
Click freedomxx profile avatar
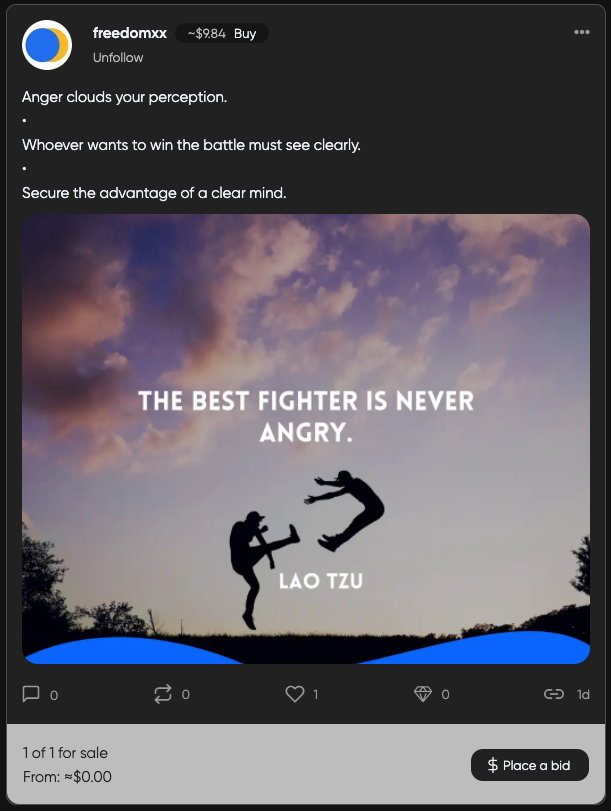point(47,45)
